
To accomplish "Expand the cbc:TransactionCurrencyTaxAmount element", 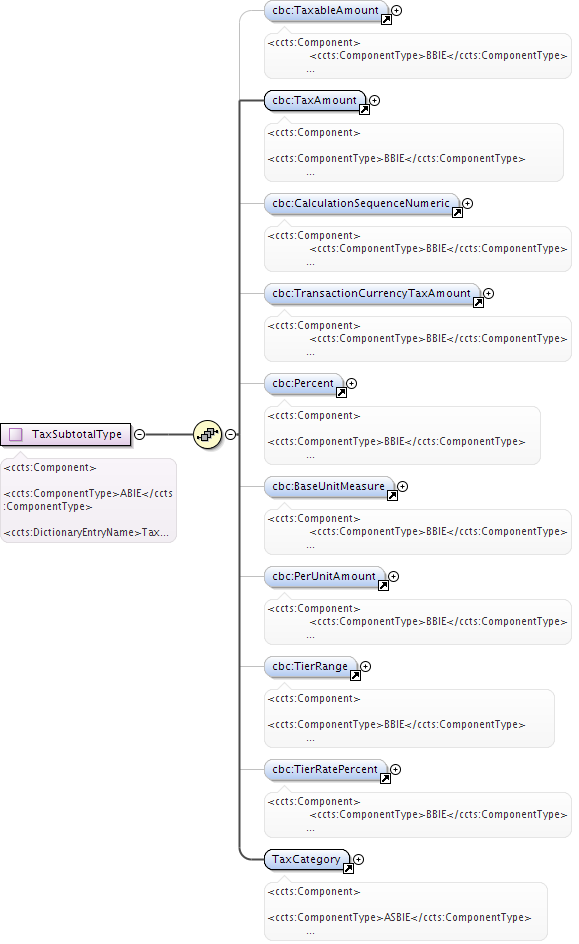I will [489, 293].
